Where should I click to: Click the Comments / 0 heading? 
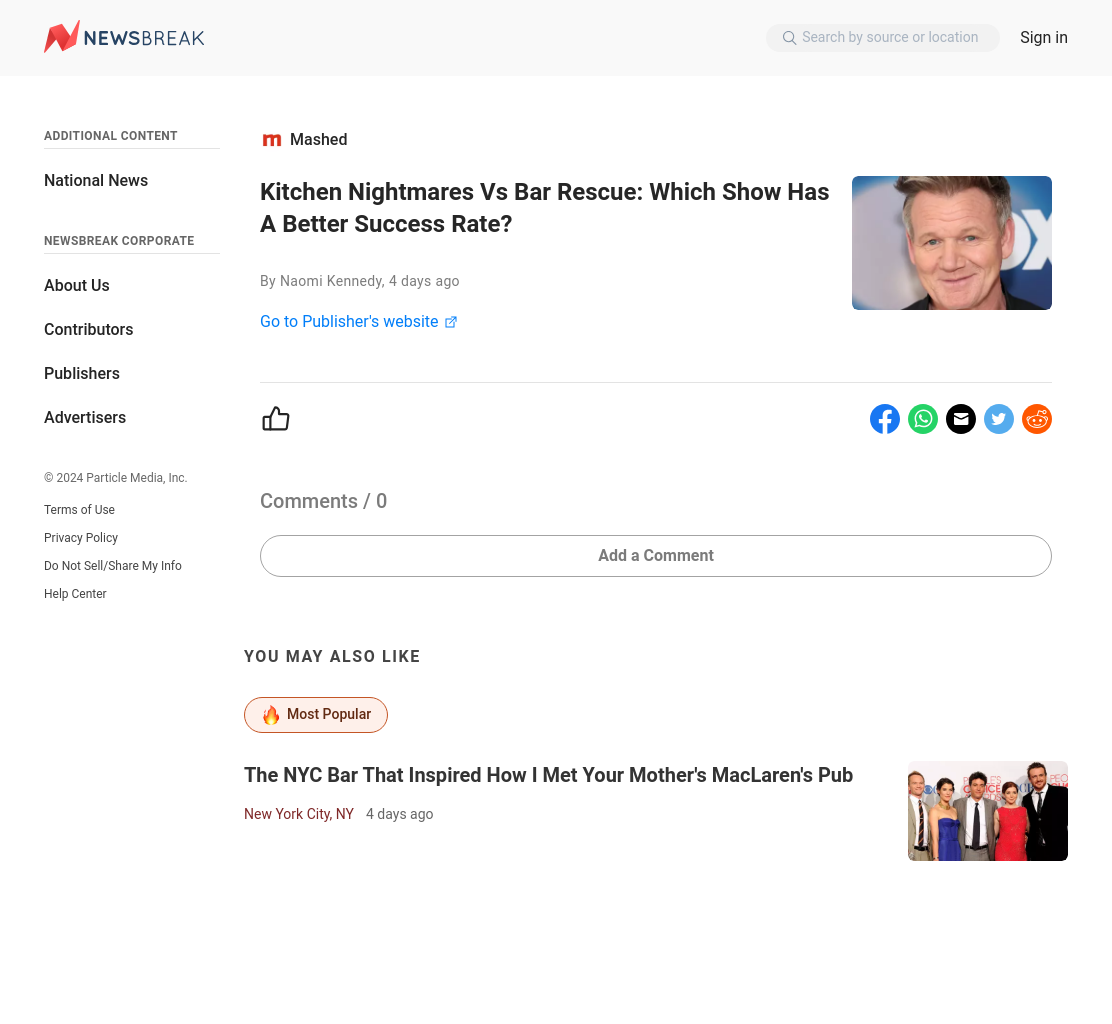[x=323, y=501]
